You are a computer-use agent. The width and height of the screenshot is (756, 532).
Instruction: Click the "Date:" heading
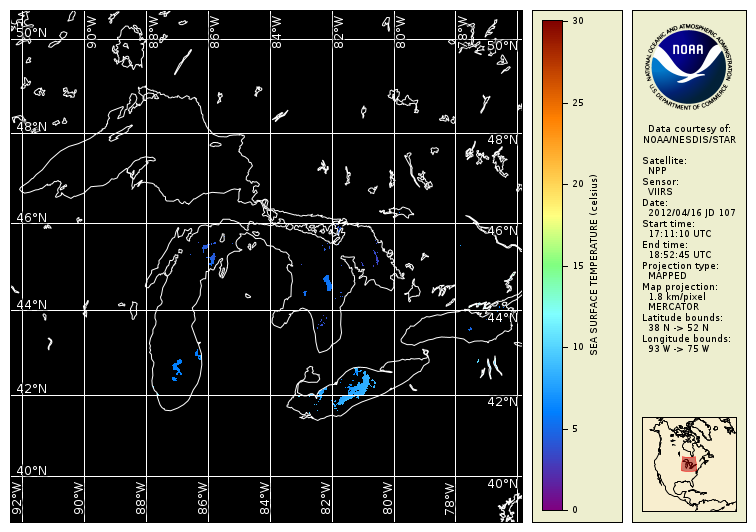[655, 203]
